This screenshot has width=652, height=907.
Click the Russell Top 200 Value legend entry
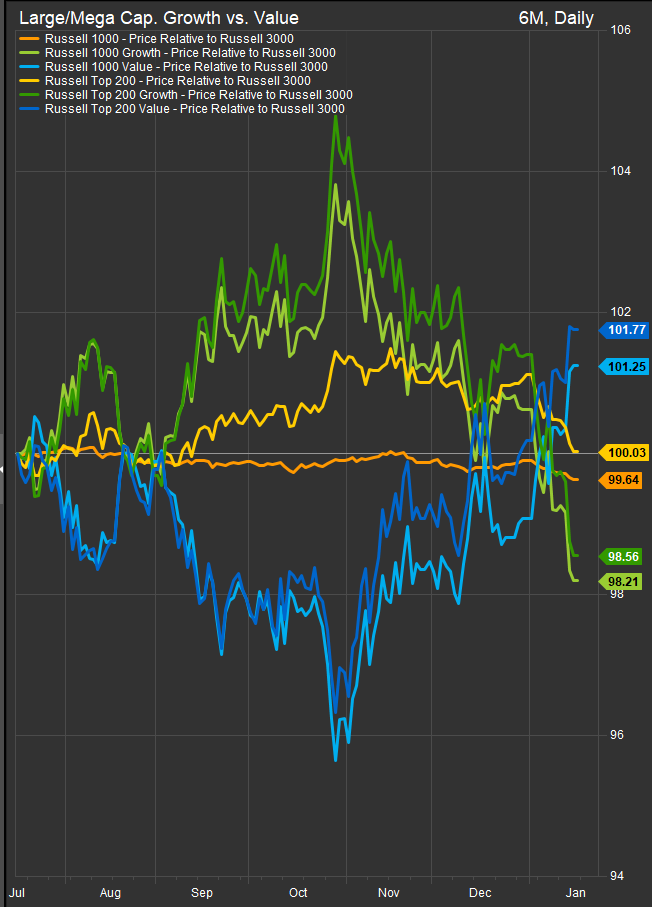pyautogui.click(x=195, y=109)
